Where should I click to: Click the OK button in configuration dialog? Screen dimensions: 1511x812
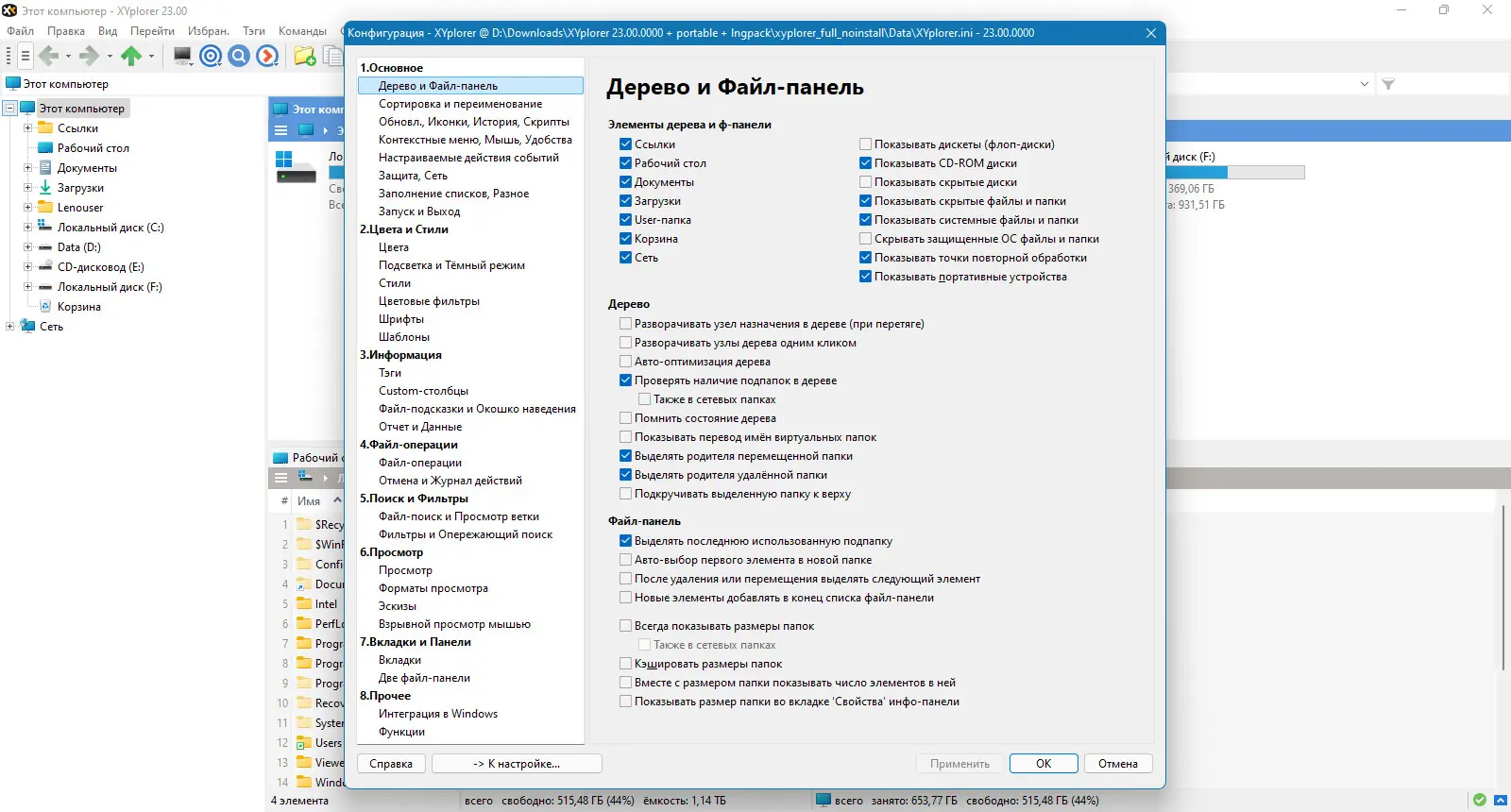(1044, 764)
